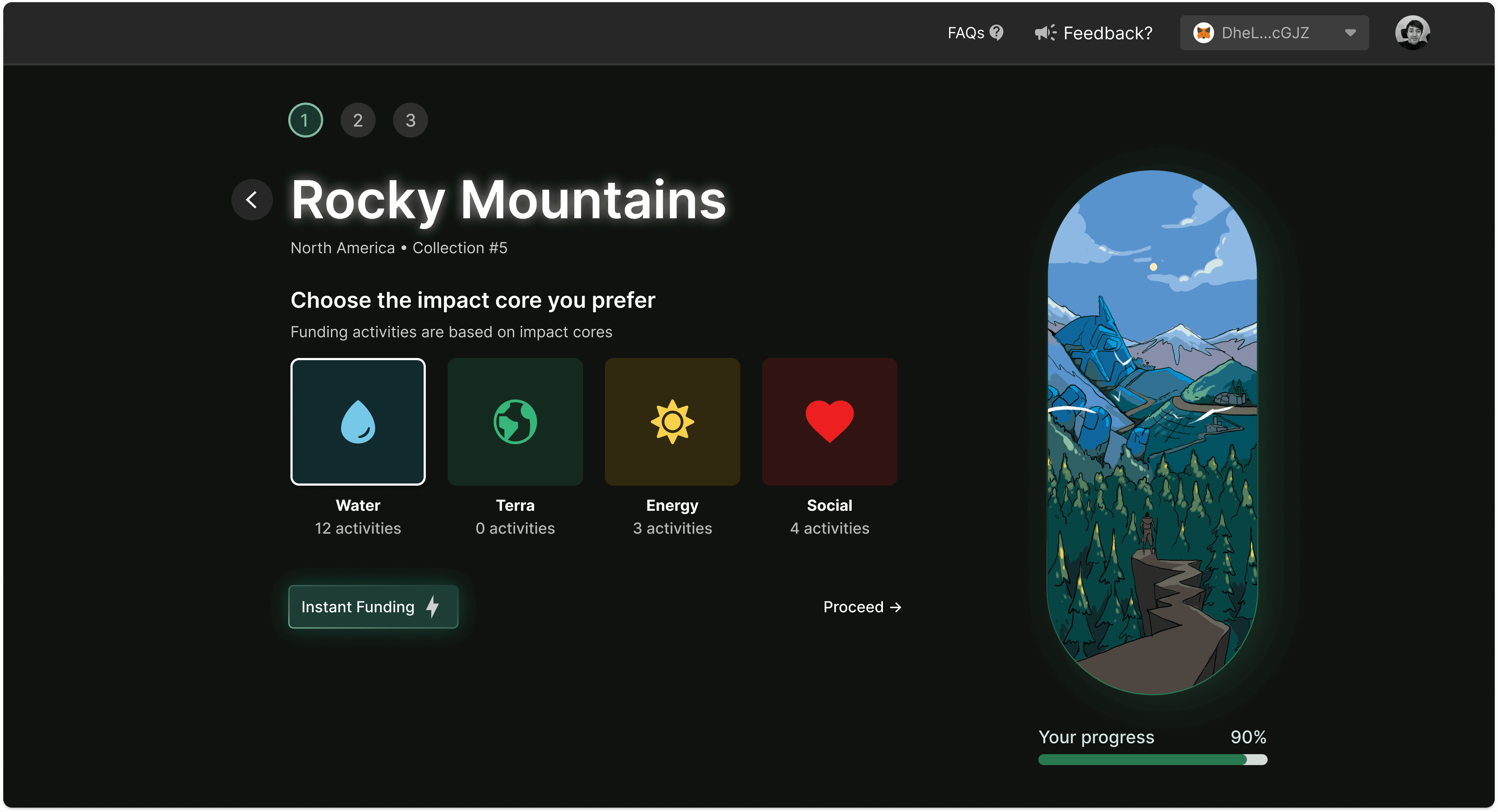
Task: Click the FAQs question mark icon
Action: [x=997, y=32]
